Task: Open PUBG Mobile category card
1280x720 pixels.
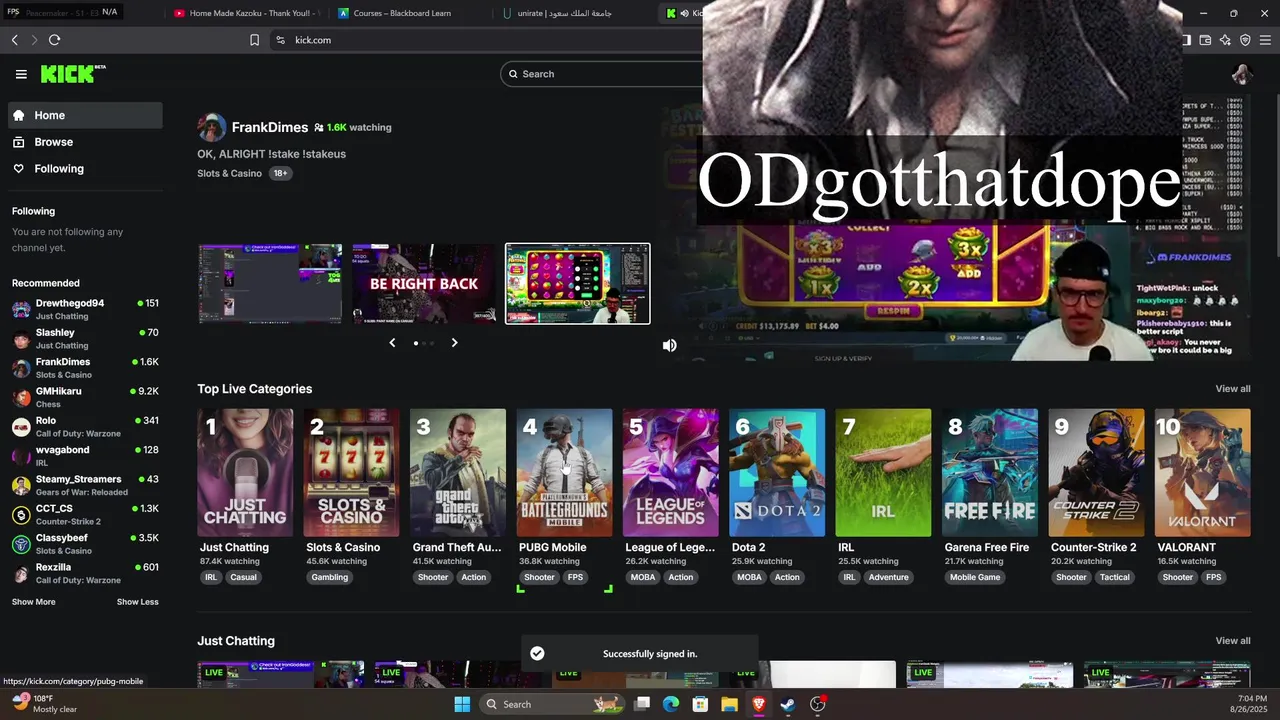Action: (564, 473)
